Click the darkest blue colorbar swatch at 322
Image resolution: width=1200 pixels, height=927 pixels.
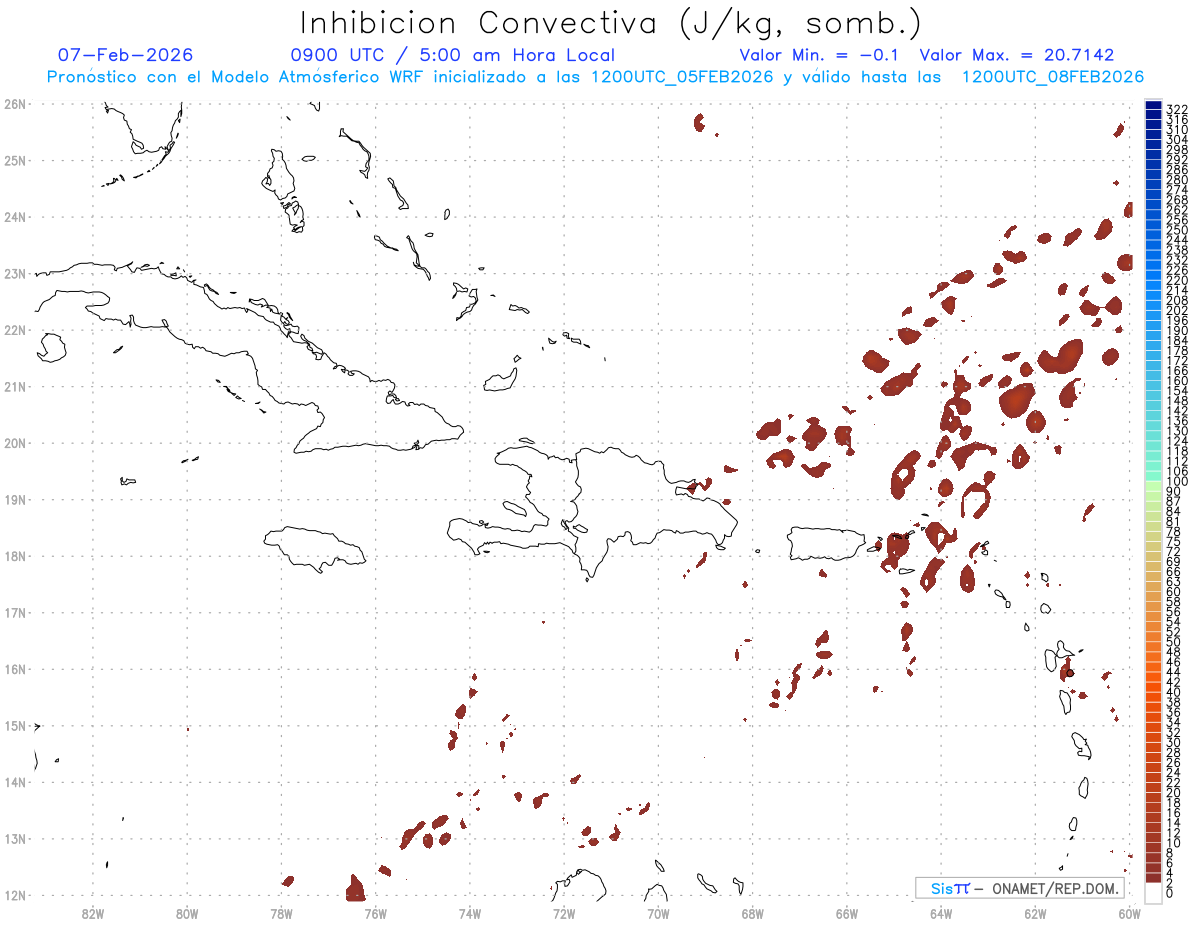[1154, 105]
